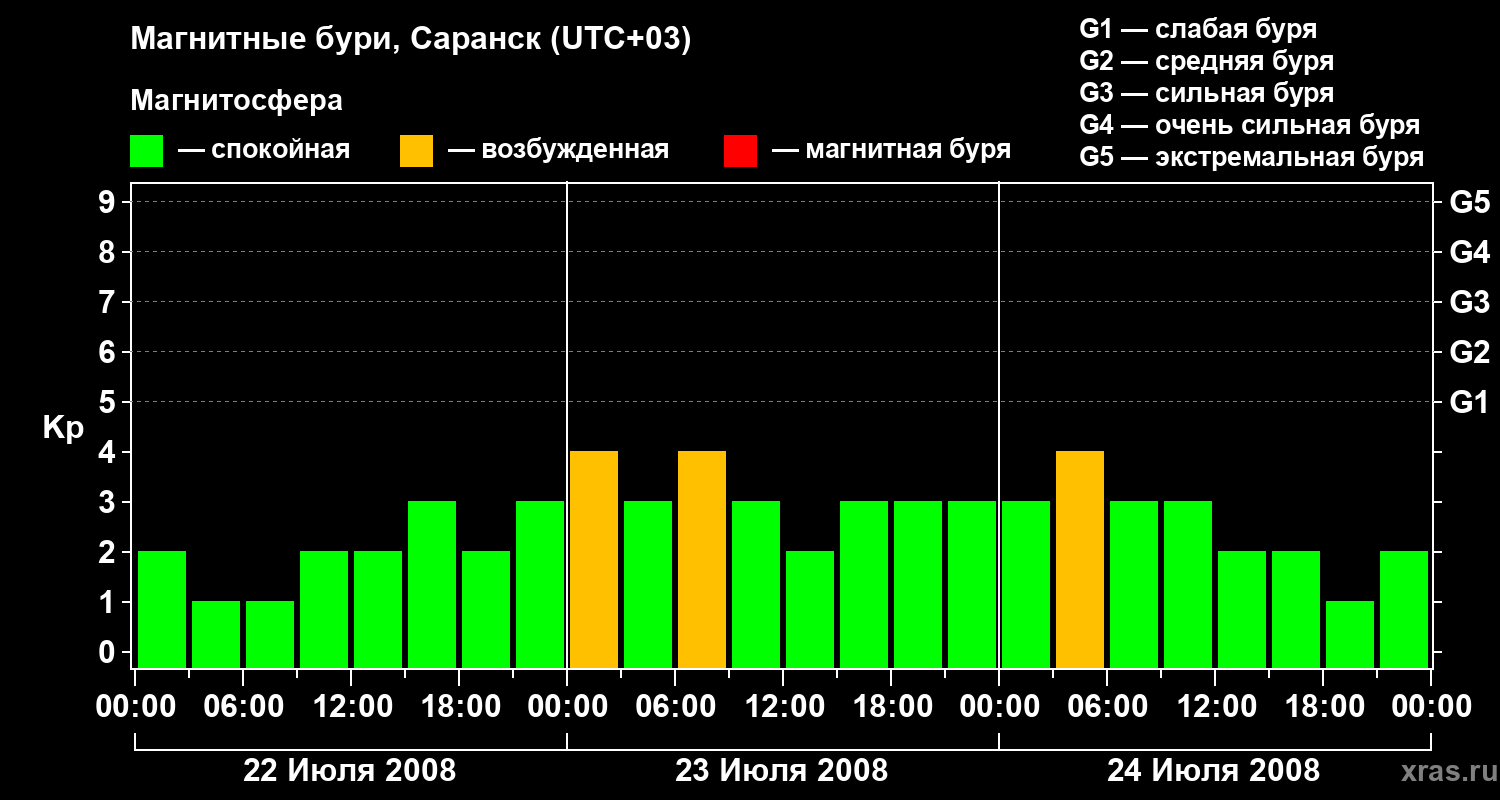Click the Kp 1 bar for 24 July 18:00–21:00
This screenshot has height=800, width=1500.
(1350, 634)
